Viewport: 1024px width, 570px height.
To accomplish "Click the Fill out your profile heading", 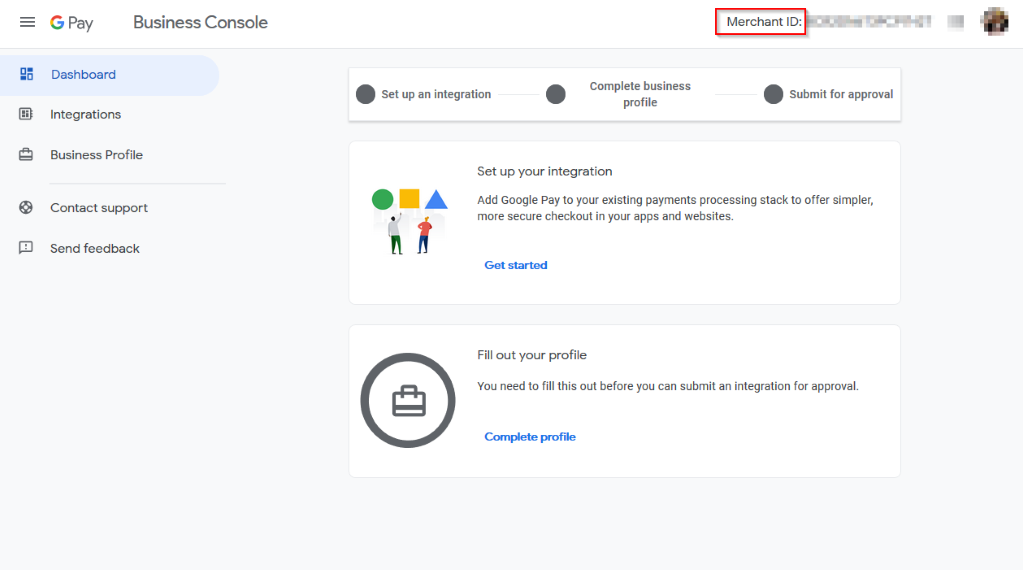I will tap(532, 355).
